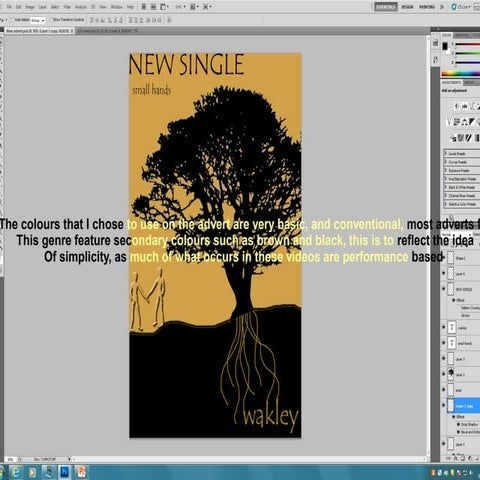Screen dimensions: 480x480
Task: Add a Hue/Saturation adjustment layer
Action: 456,122
